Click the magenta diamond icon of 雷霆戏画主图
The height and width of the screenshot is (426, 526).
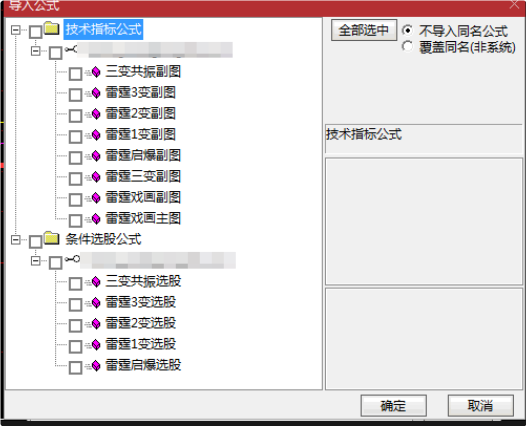[x=96, y=219]
